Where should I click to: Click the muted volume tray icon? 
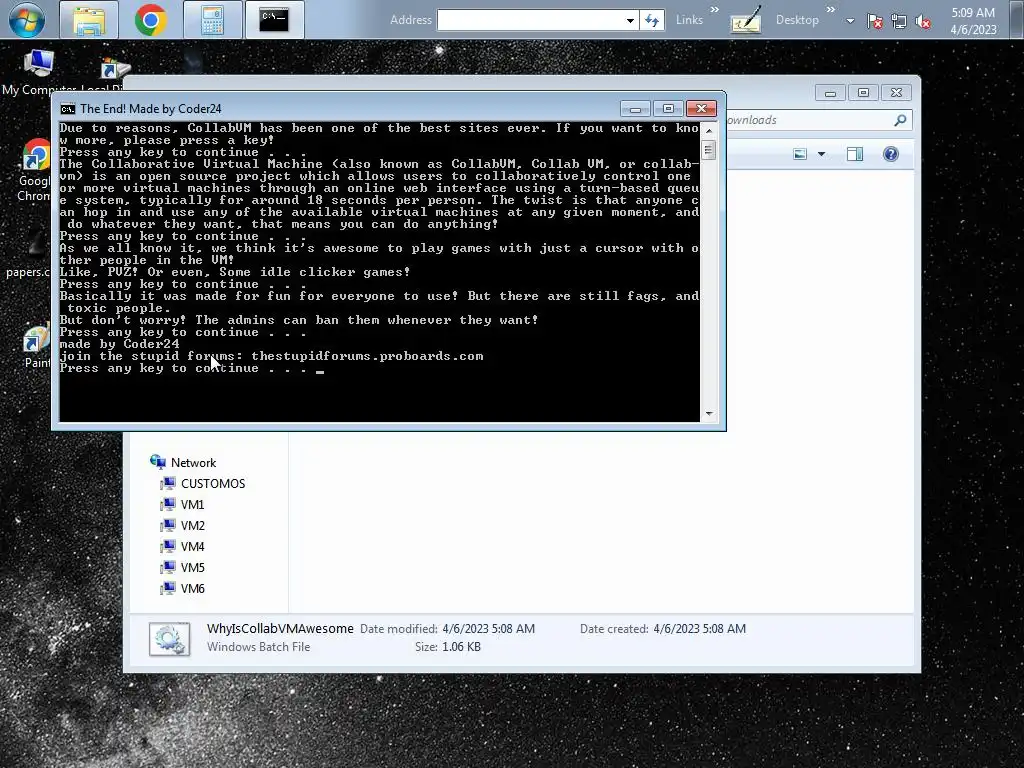pyautogui.click(x=923, y=21)
